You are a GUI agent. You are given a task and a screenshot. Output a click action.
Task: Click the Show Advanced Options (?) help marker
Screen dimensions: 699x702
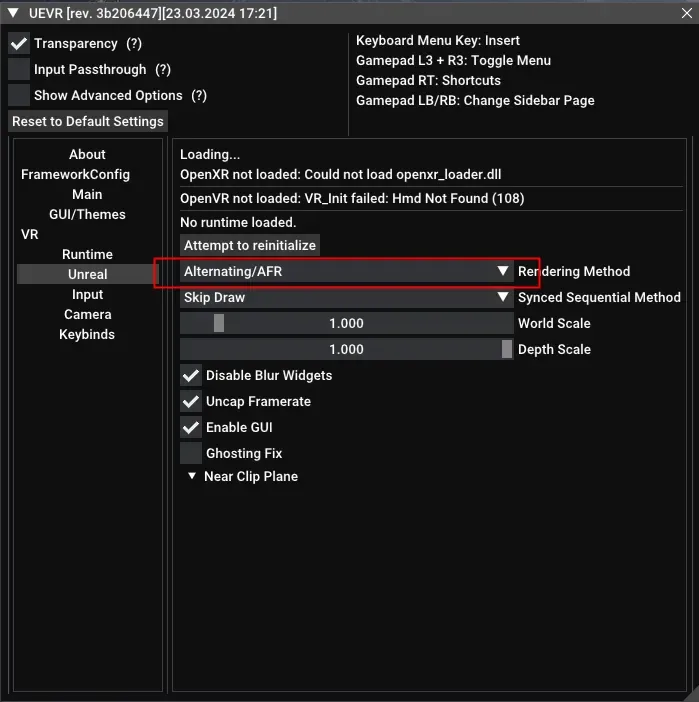point(199,95)
